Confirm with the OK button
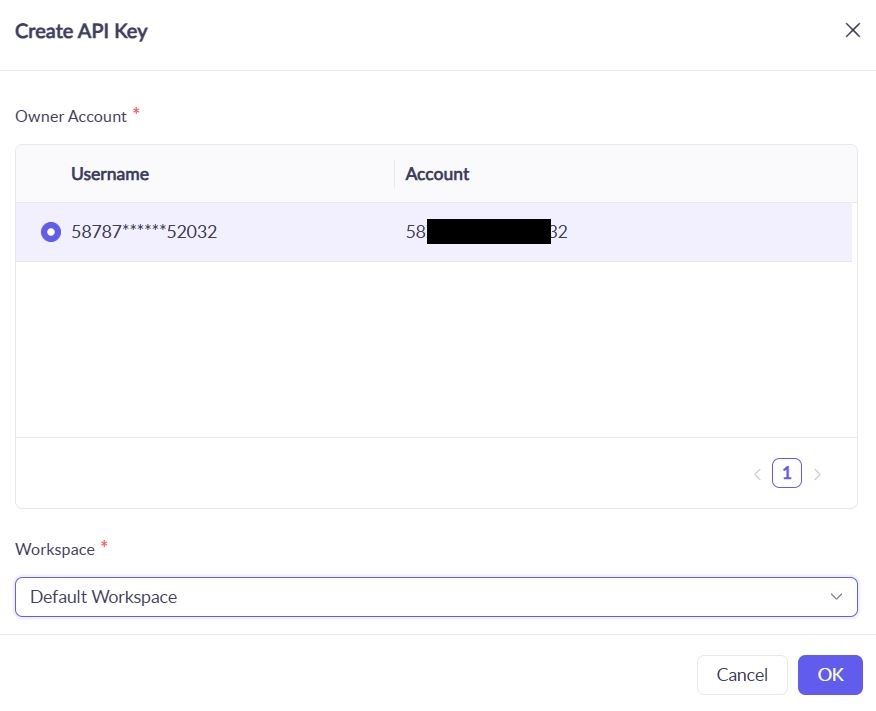 coord(830,675)
